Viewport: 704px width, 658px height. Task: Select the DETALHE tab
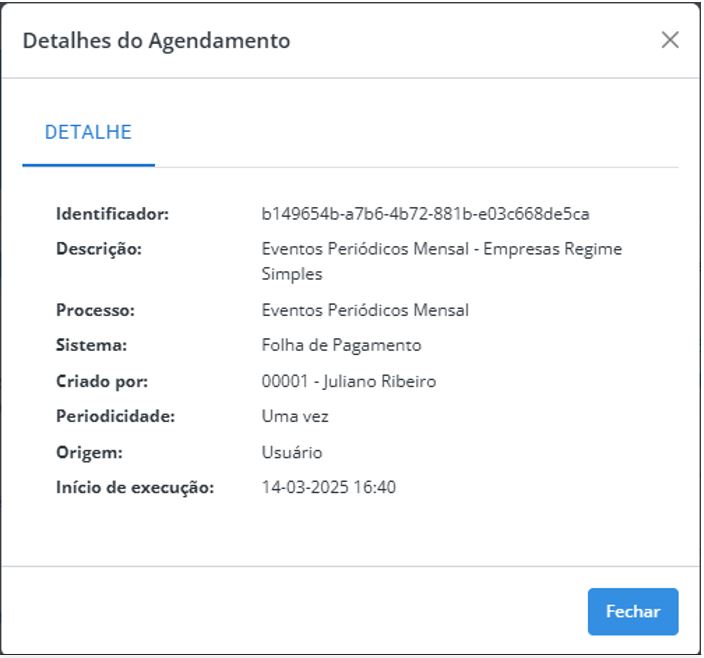click(88, 132)
